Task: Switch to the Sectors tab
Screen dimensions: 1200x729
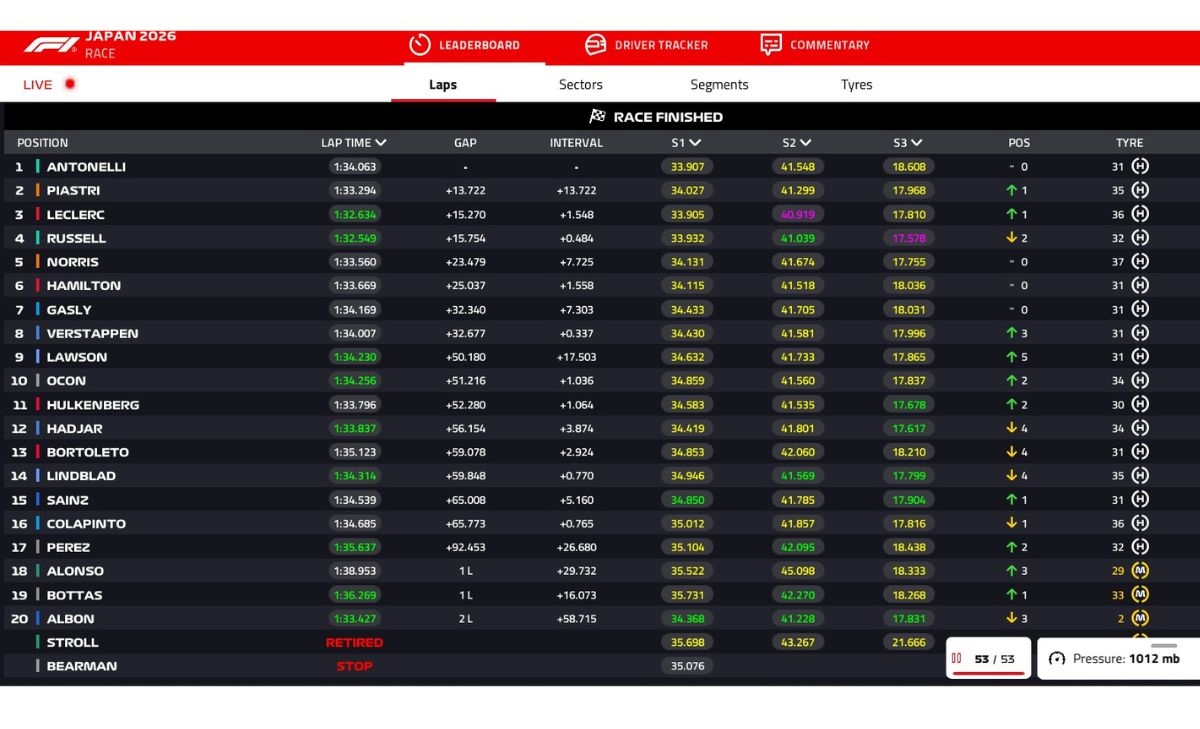Action: tap(580, 85)
